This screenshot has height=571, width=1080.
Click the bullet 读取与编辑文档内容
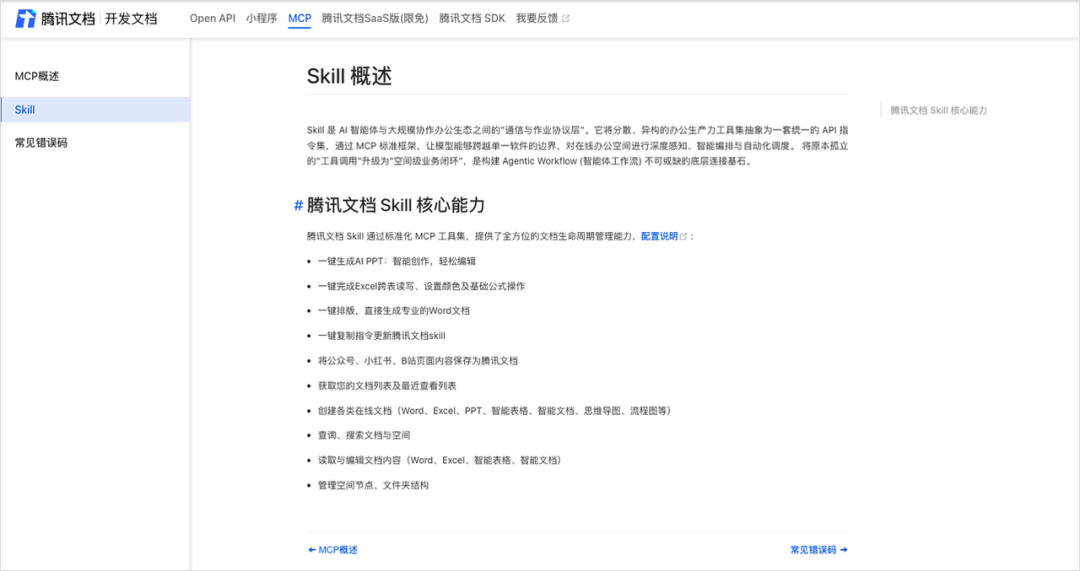[x=439, y=460]
